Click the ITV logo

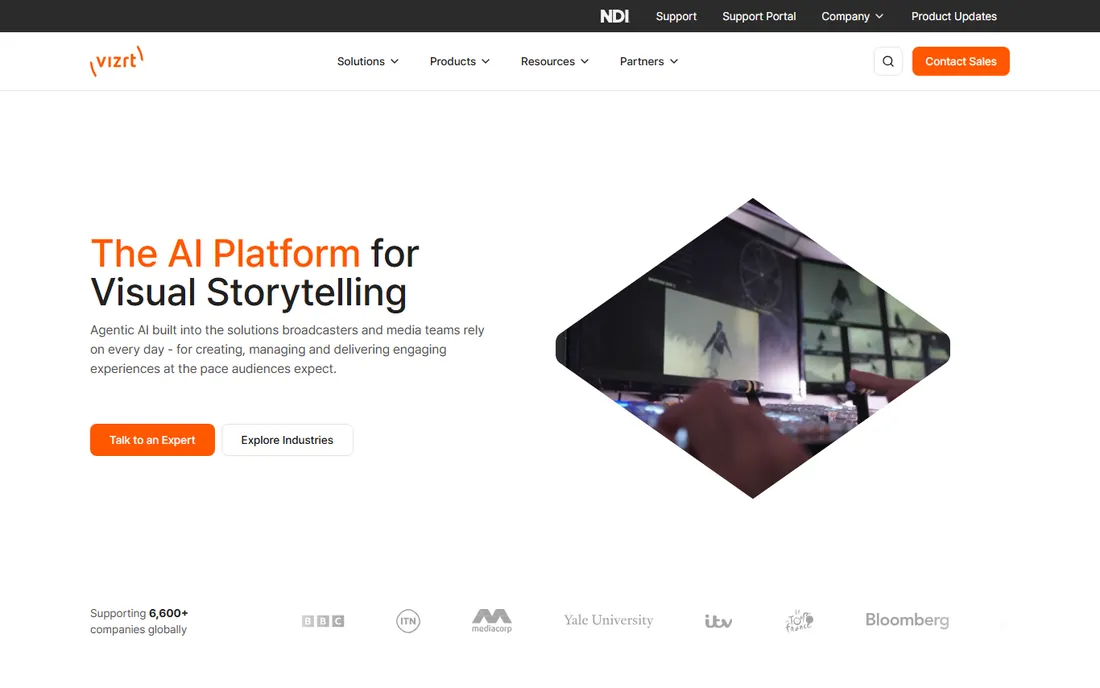[718, 621]
